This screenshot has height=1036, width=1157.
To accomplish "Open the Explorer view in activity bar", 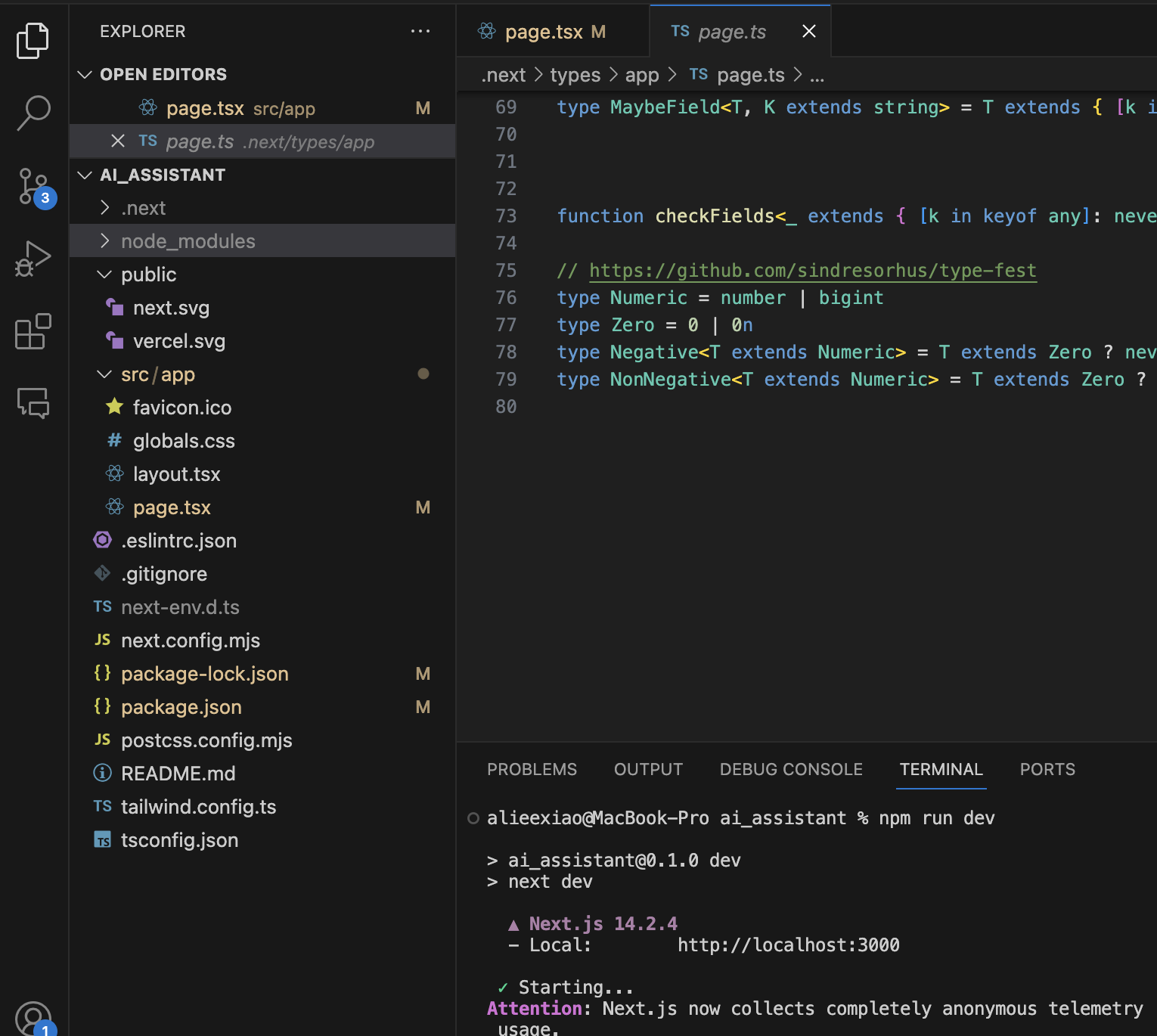I will (x=33, y=41).
